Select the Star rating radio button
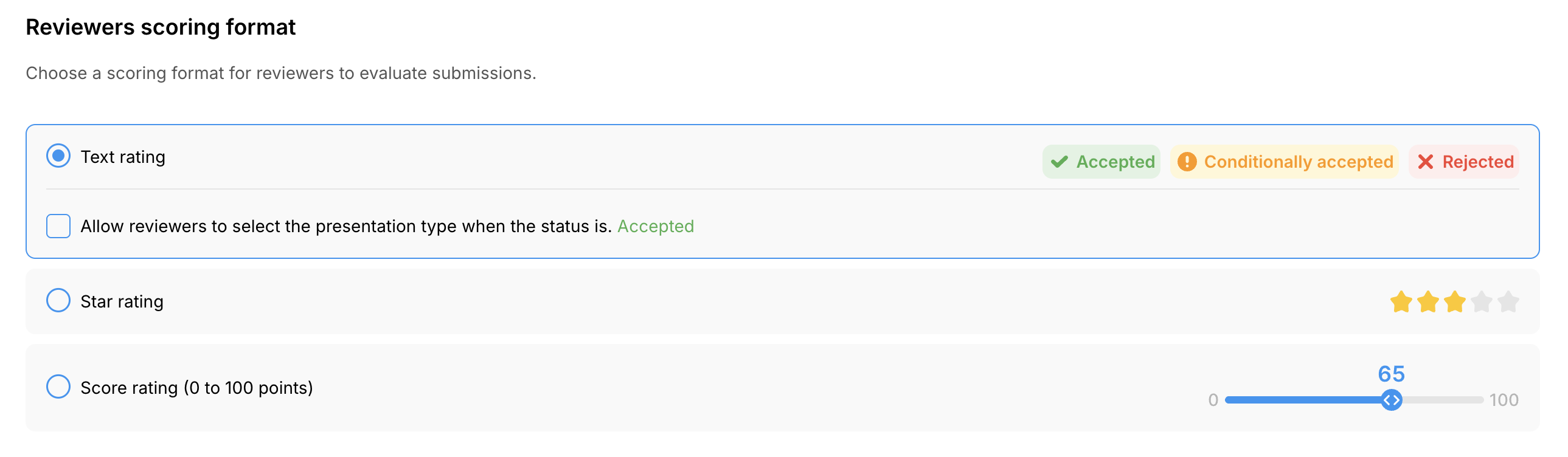The image size is (1568, 457). pyautogui.click(x=58, y=301)
